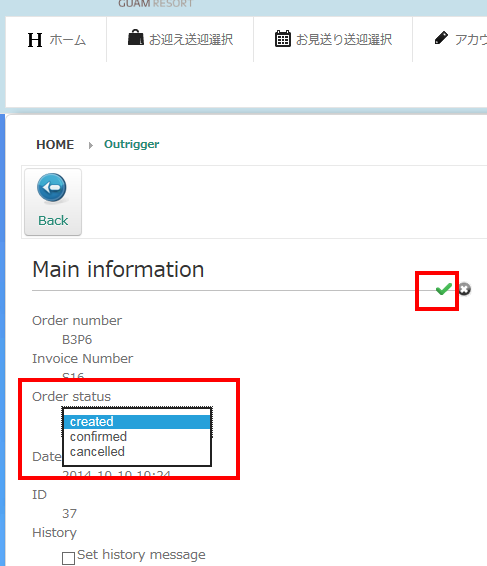Click the order number value B3P6

[77, 340]
